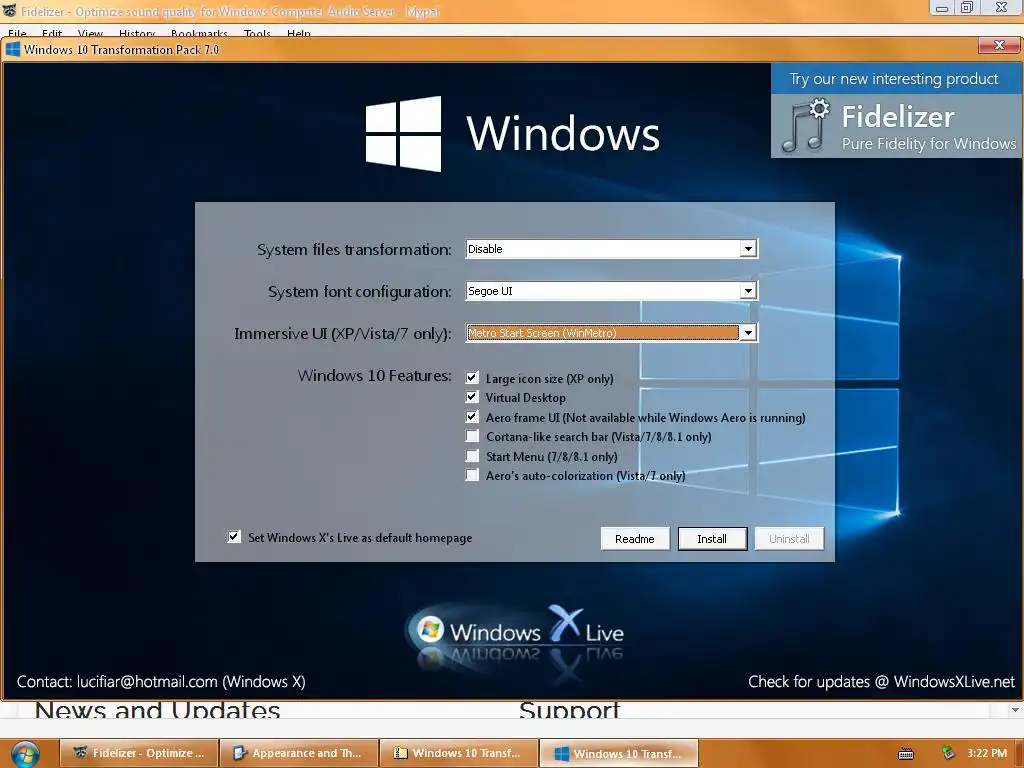Uncheck the Virtual Desktop checkbox
This screenshot has width=1024, height=768.
tap(472, 397)
